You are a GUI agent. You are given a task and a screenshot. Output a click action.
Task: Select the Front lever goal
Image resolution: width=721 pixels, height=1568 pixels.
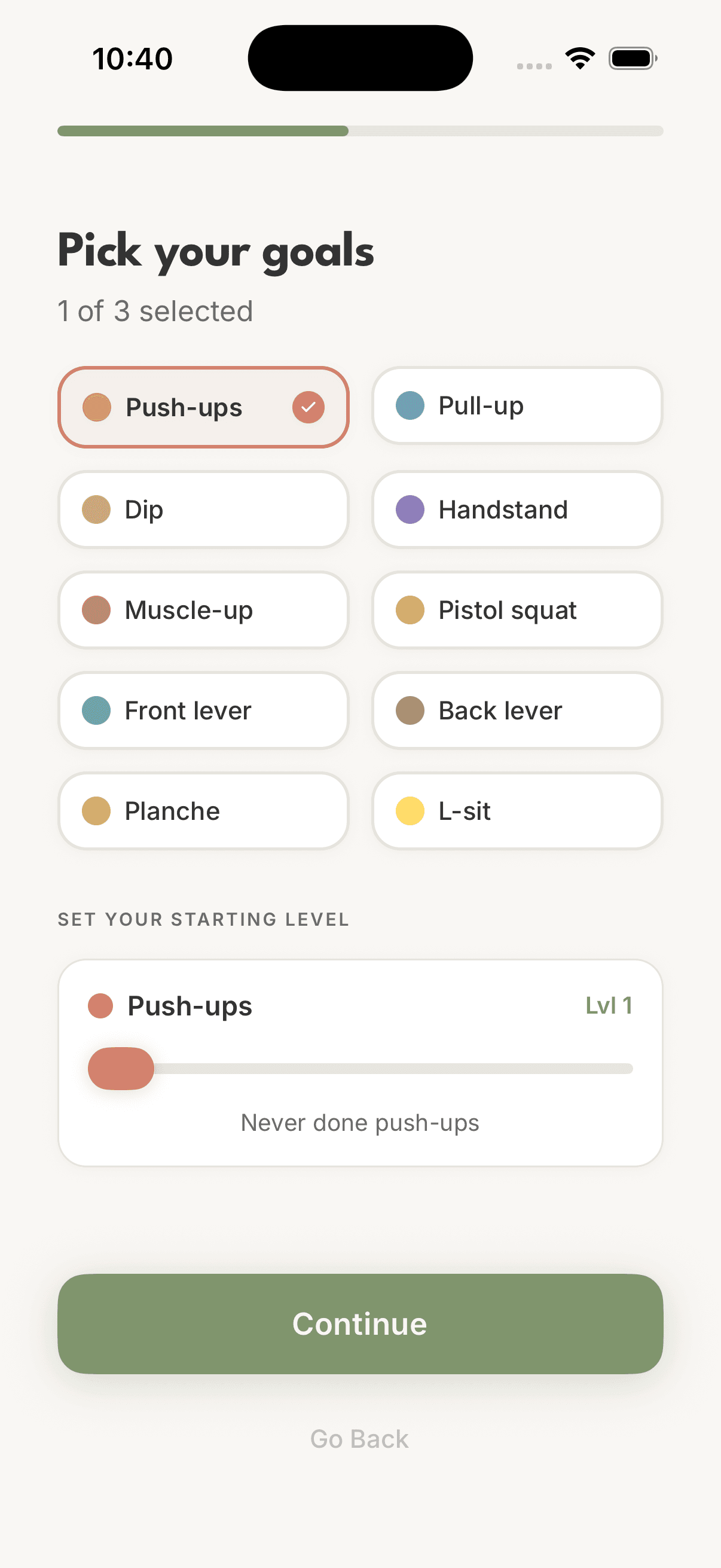tap(203, 710)
